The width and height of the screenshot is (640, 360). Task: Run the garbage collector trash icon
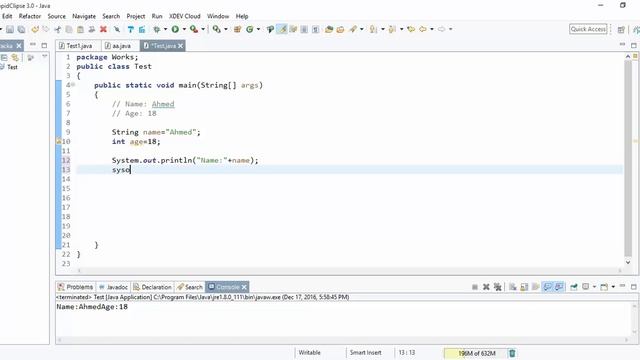(512, 353)
